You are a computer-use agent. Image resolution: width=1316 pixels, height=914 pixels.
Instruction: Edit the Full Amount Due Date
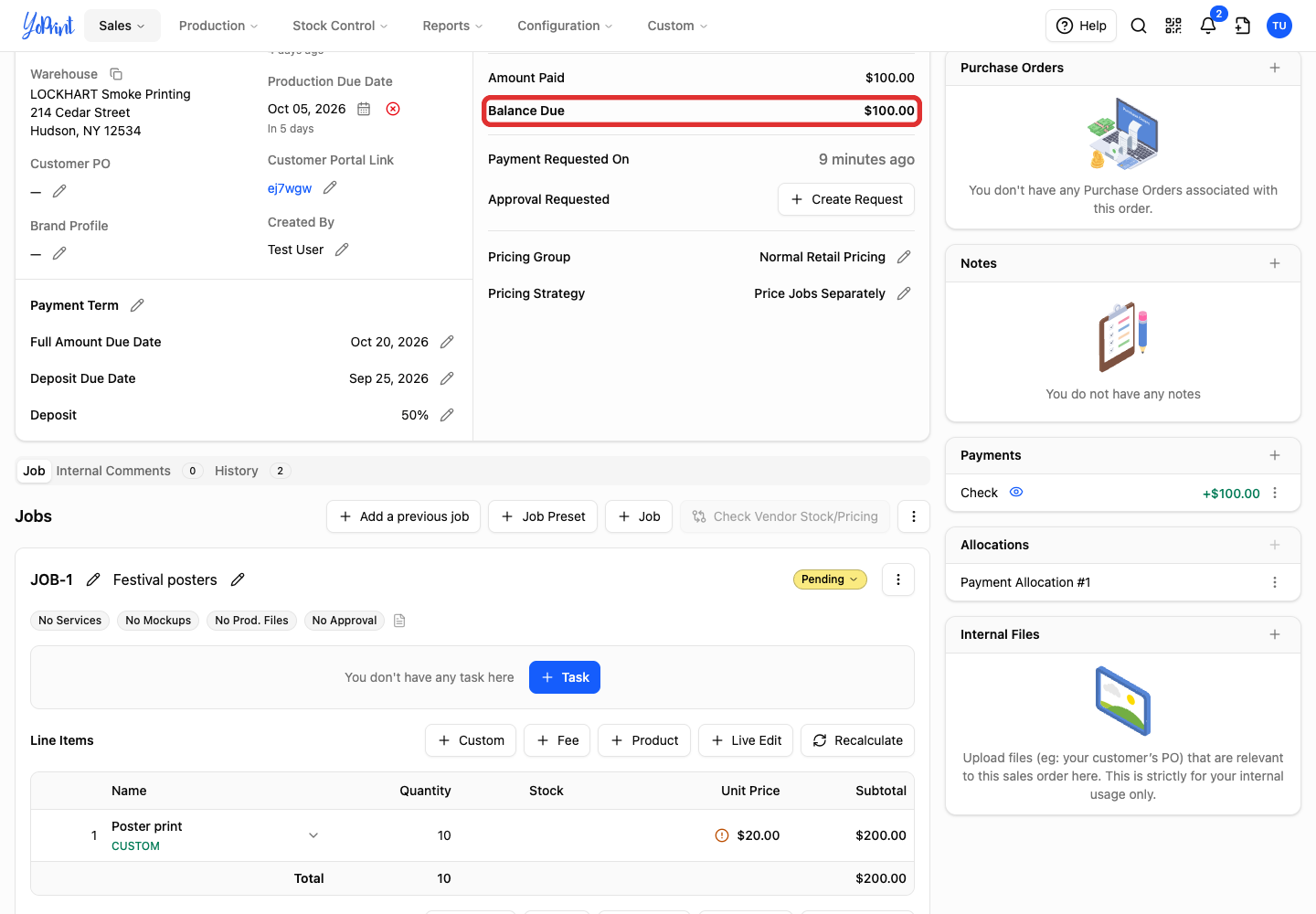[447, 342]
